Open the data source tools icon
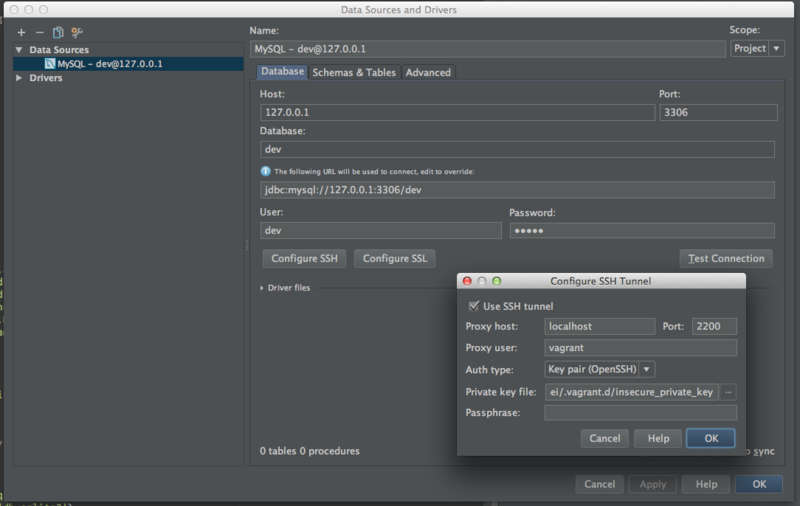 pyautogui.click(x=77, y=33)
